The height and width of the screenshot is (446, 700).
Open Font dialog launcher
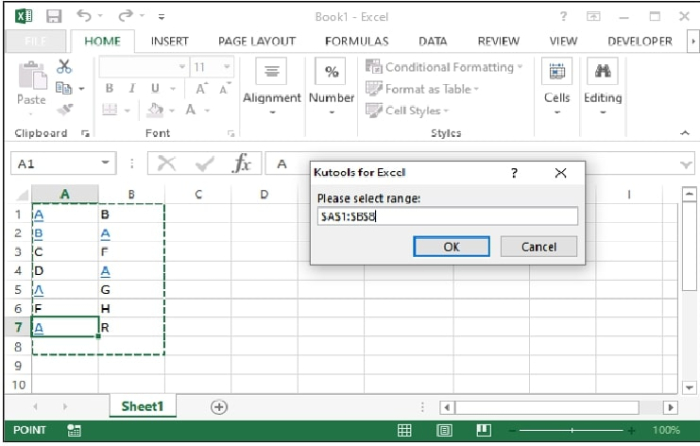coord(231,133)
